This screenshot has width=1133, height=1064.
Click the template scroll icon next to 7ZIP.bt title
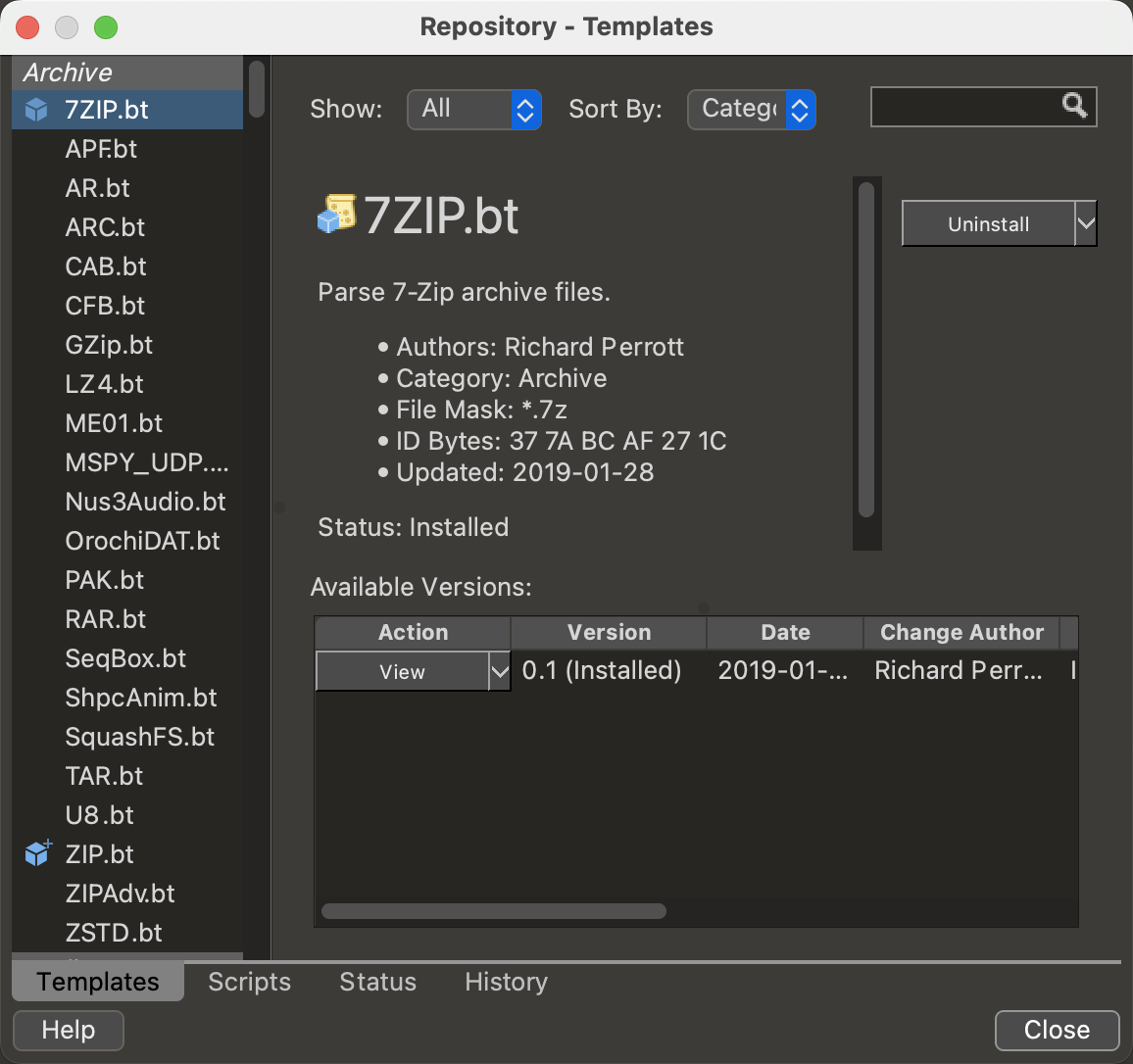(337, 214)
